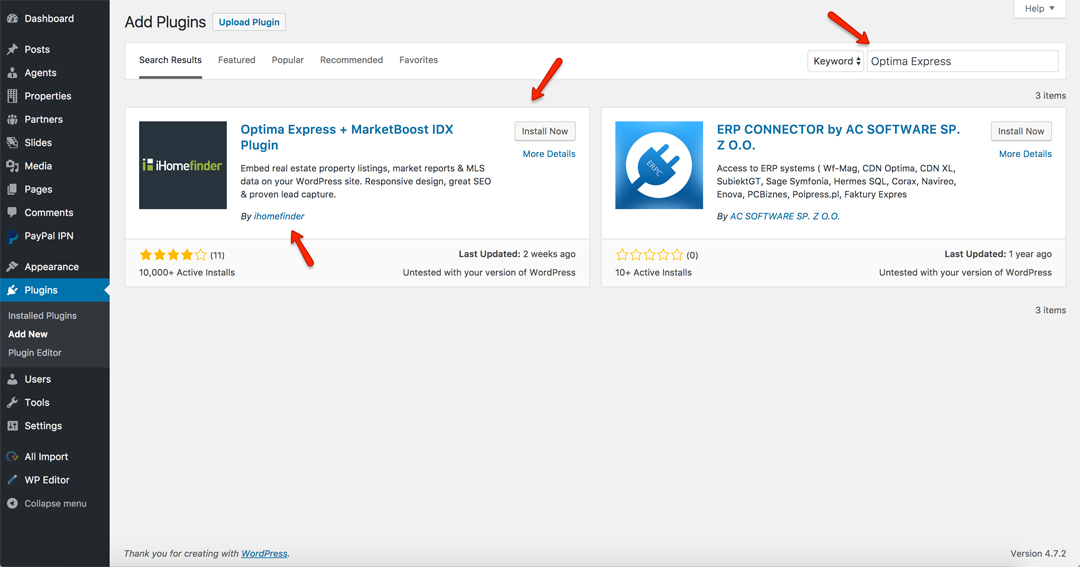
Task: Click the Add Plugins page heading
Action: point(165,22)
